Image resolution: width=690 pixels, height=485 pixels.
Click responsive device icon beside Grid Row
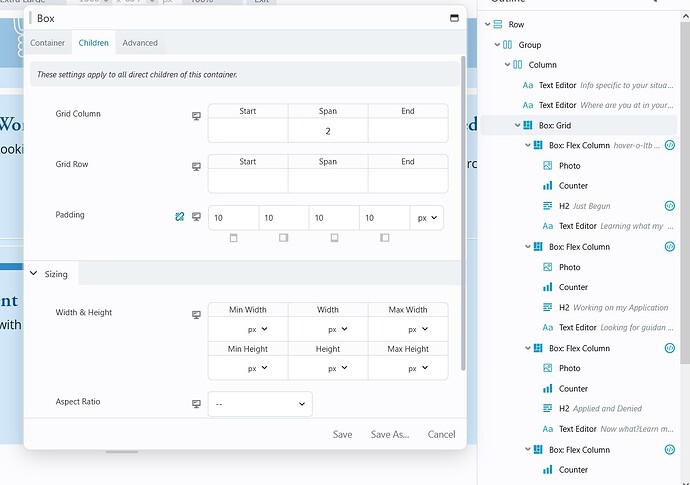point(197,167)
